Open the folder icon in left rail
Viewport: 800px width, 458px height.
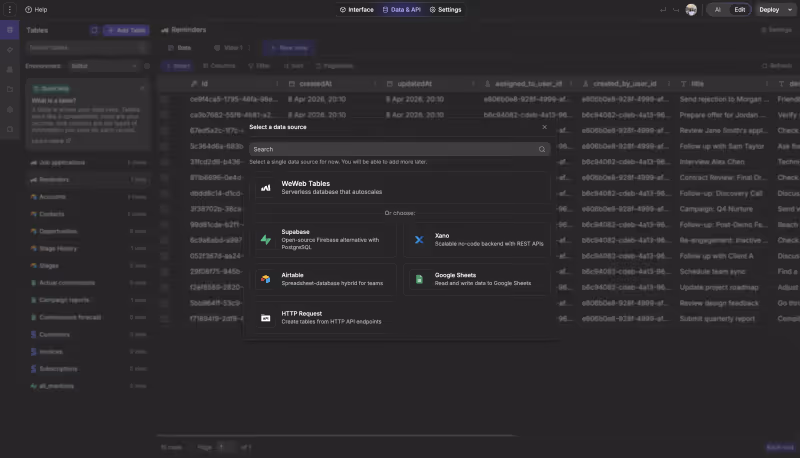pyautogui.click(x=10, y=89)
